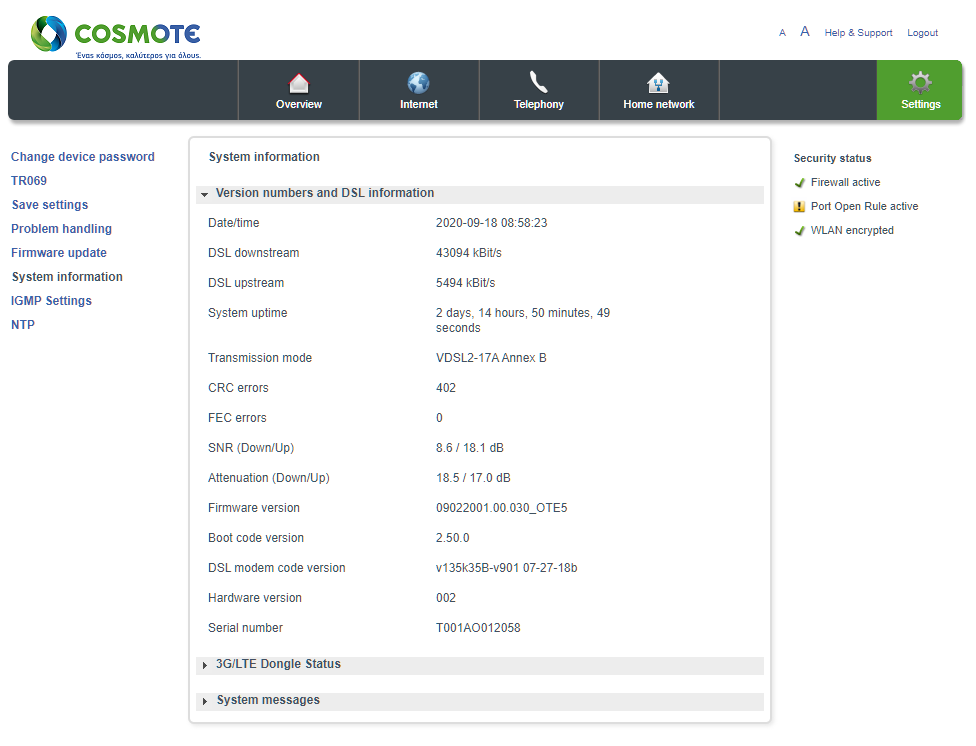Open the TR069 settings page

[x=29, y=181]
